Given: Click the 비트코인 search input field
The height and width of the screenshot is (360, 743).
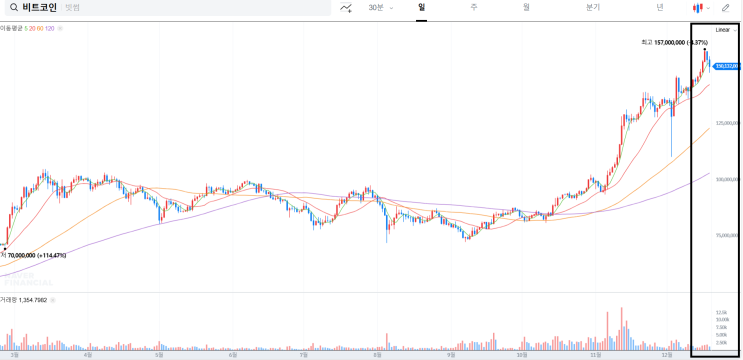Looking at the screenshot, I should click(169, 8).
